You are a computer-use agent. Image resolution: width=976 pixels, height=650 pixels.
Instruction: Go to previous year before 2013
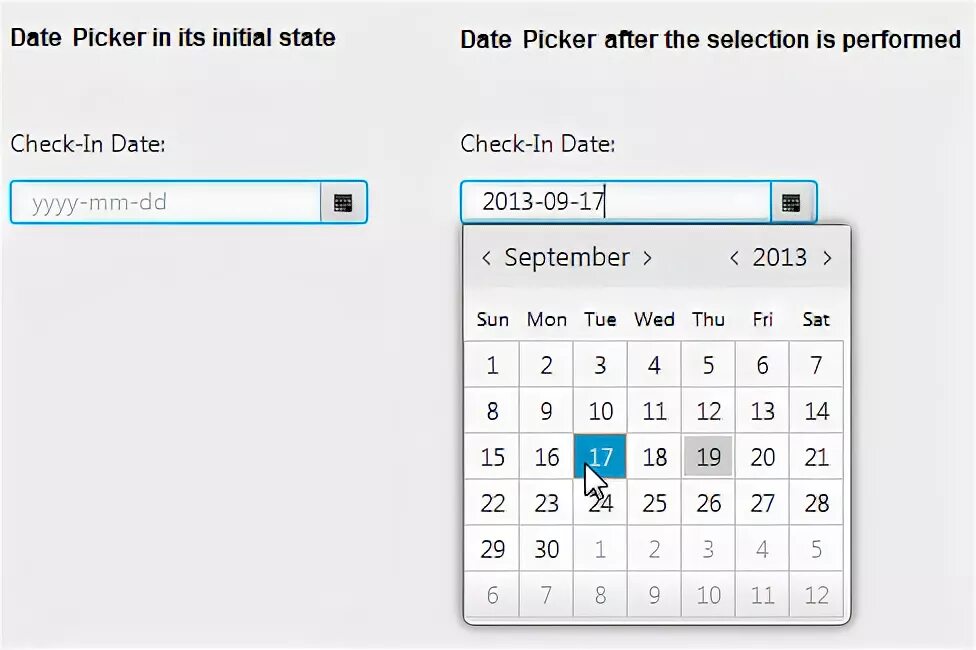pos(734,258)
